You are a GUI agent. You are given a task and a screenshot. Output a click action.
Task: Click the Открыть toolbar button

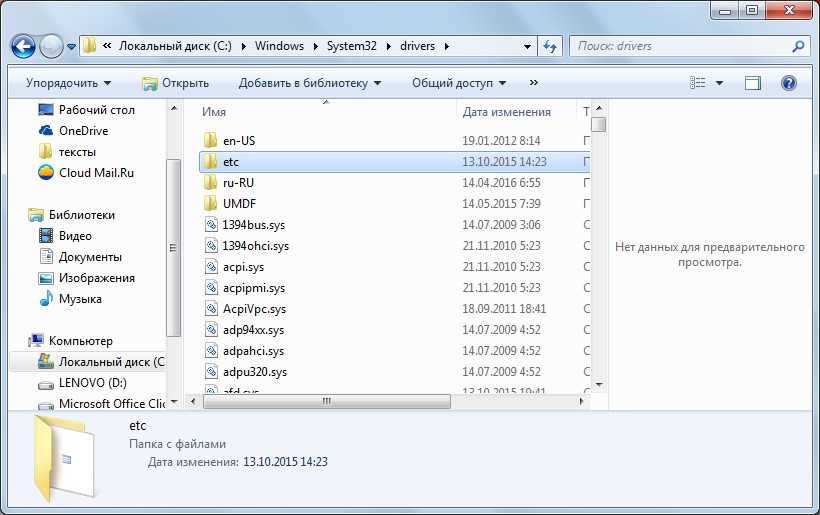(176, 83)
